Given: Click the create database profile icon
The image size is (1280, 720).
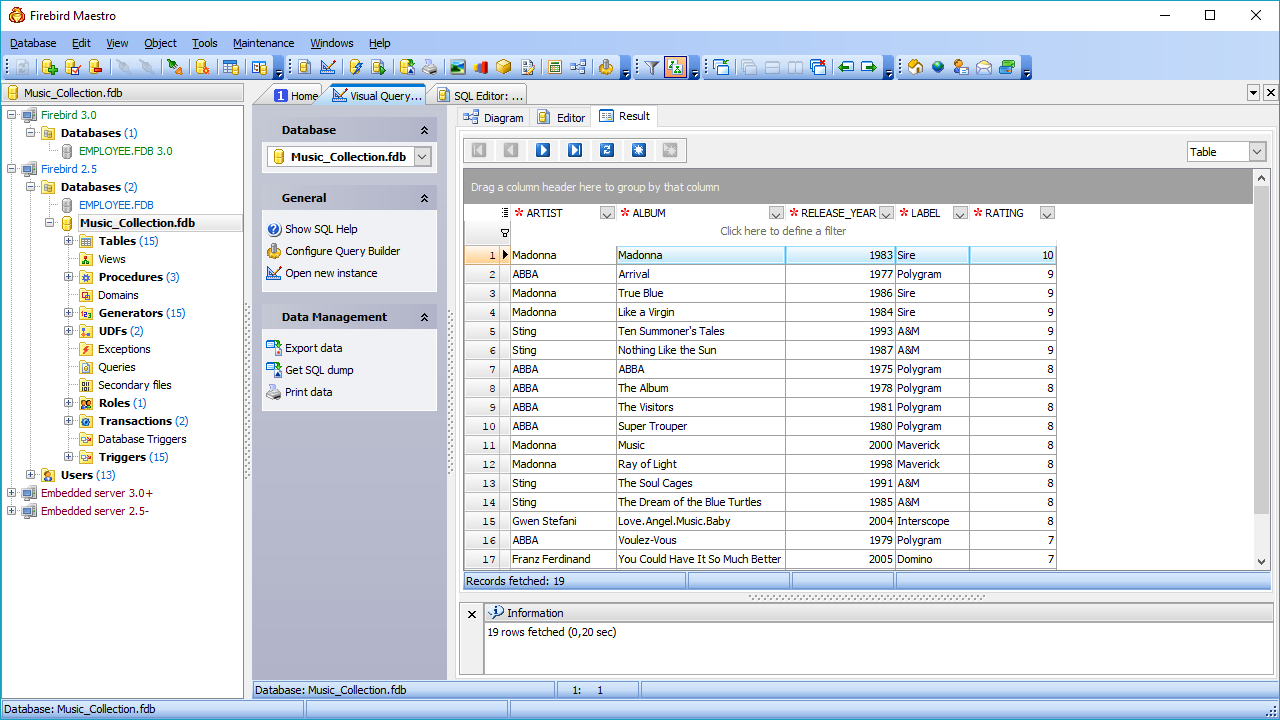Looking at the screenshot, I should pyautogui.click(x=49, y=67).
